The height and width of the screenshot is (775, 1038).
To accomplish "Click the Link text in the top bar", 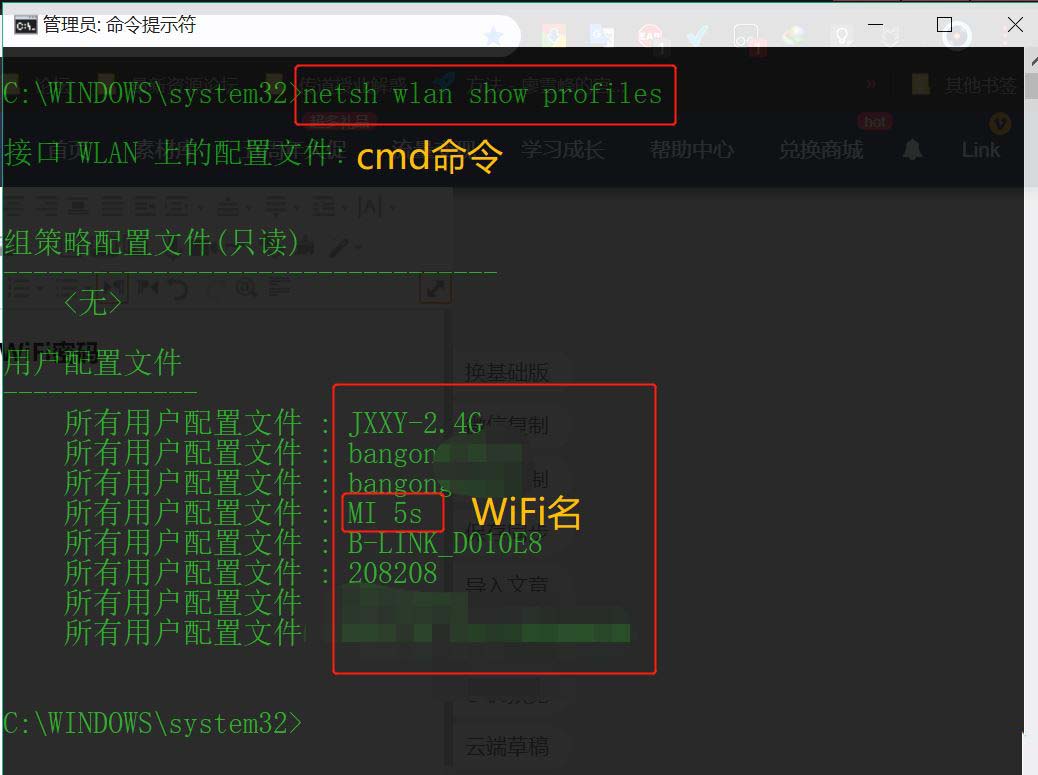I will coord(980,150).
